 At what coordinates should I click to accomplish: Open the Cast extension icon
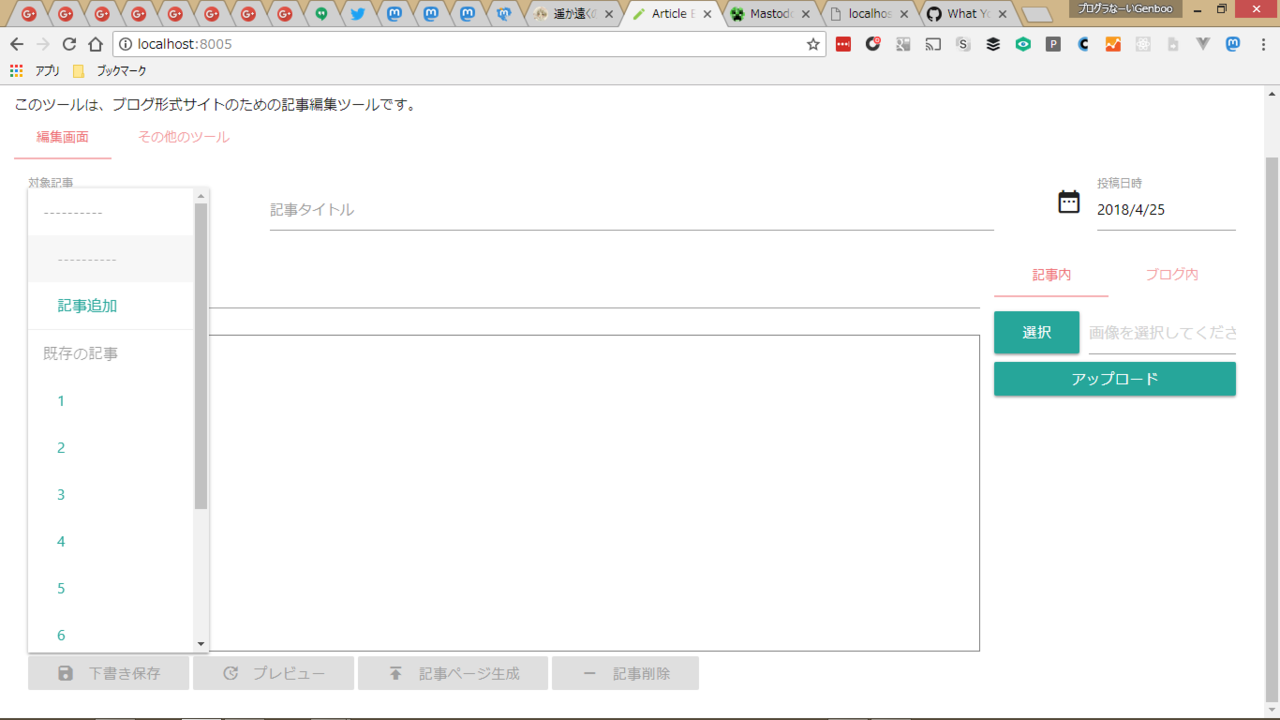(x=933, y=44)
